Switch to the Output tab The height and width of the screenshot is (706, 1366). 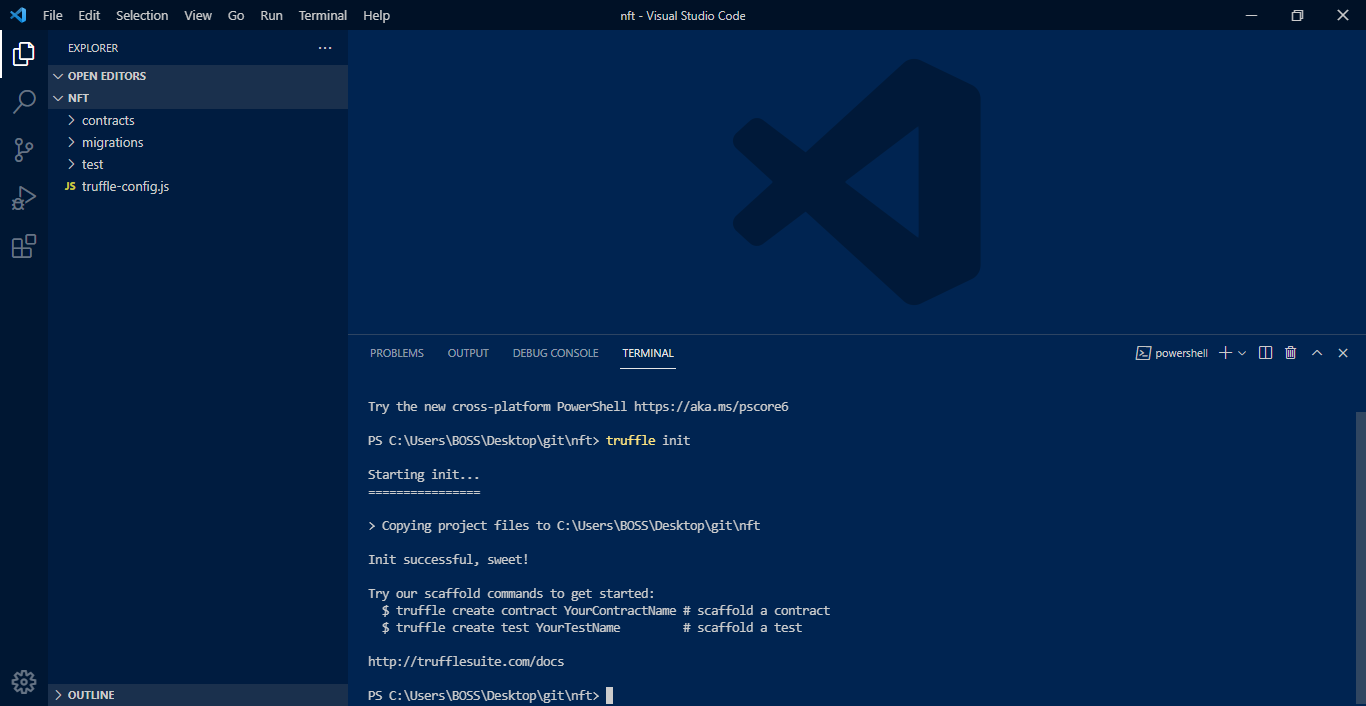click(468, 353)
